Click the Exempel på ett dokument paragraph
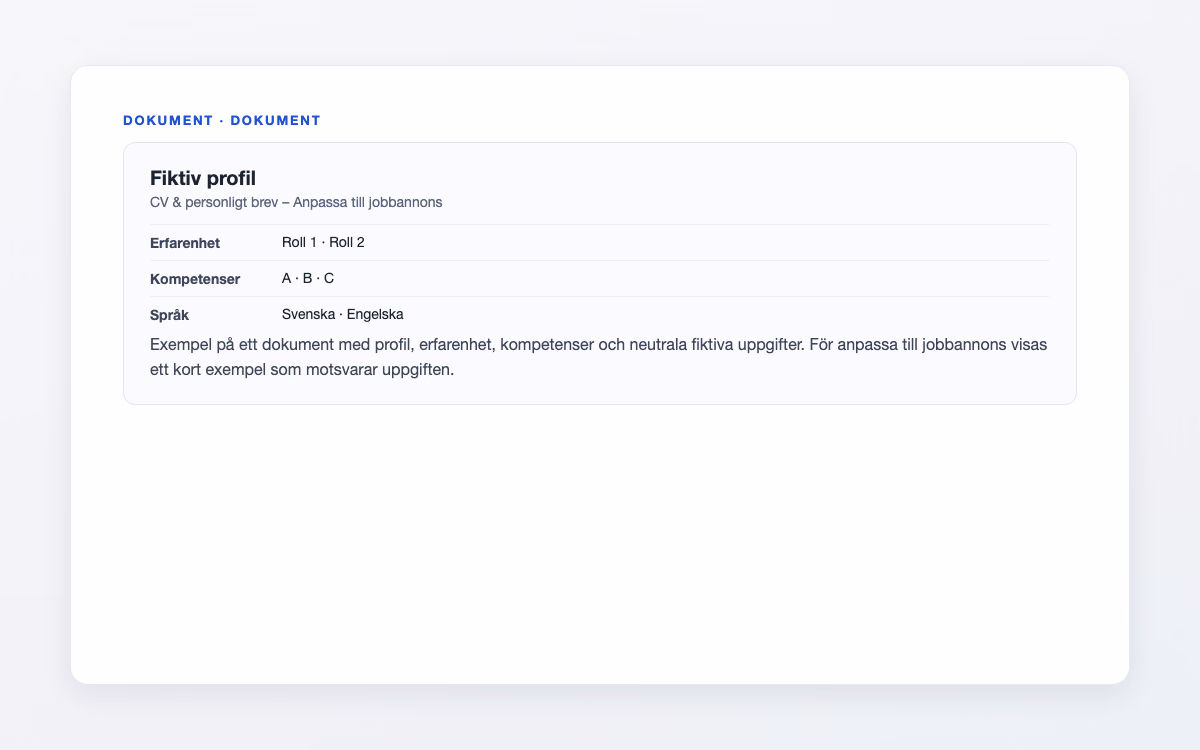 click(x=599, y=357)
